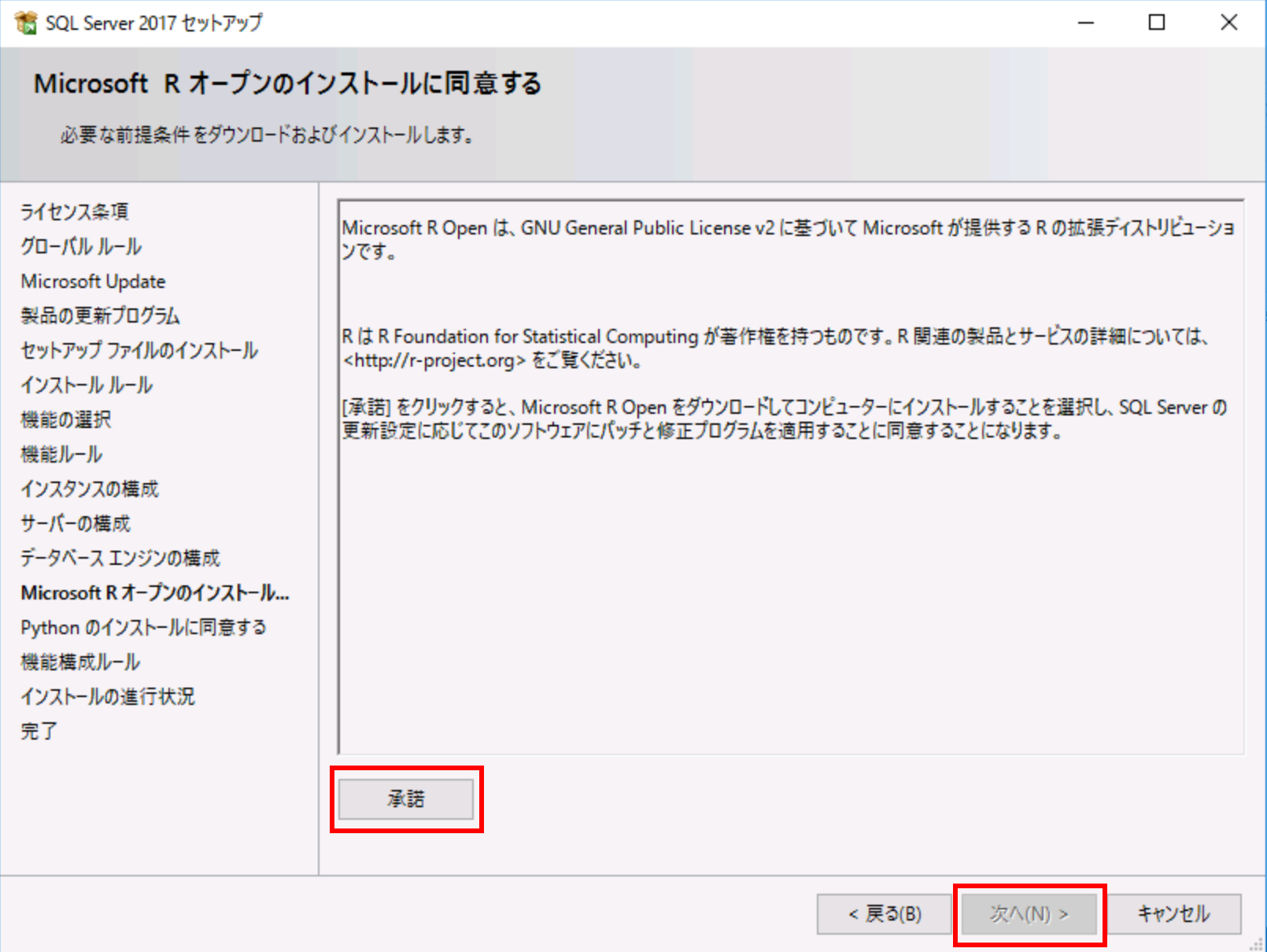Select the セットアップ ファイルのインストール step
Viewport: 1267px width, 952px height.
(139, 350)
